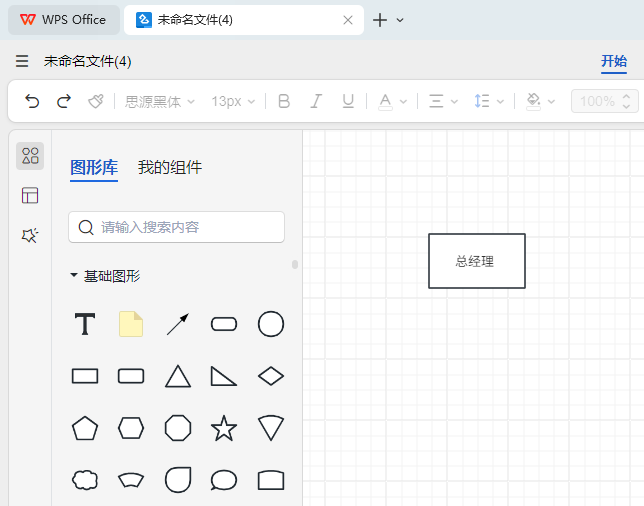Image resolution: width=644 pixels, height=506 pixels.
Task: Click the redo arrow icon
Action: pyautogui.click(x=64, y=101)
